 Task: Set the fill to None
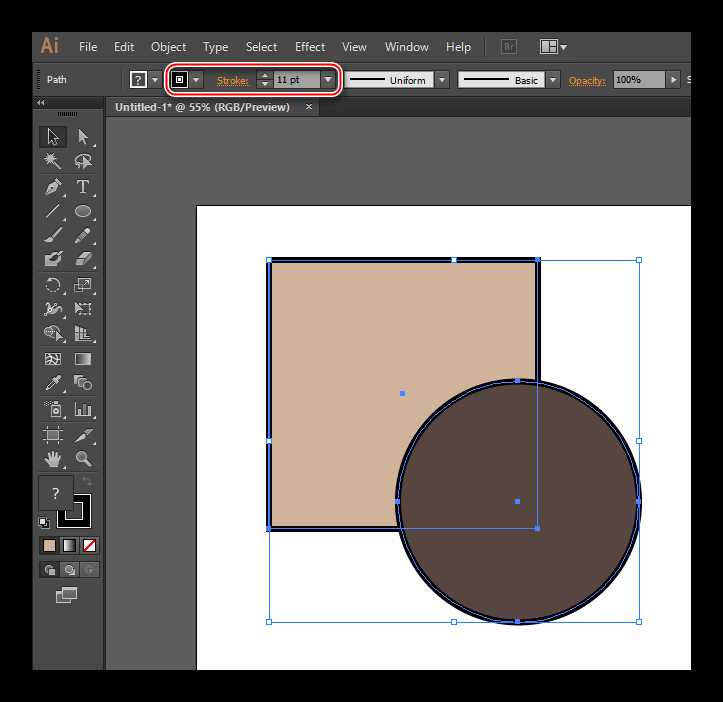[89, 546]
